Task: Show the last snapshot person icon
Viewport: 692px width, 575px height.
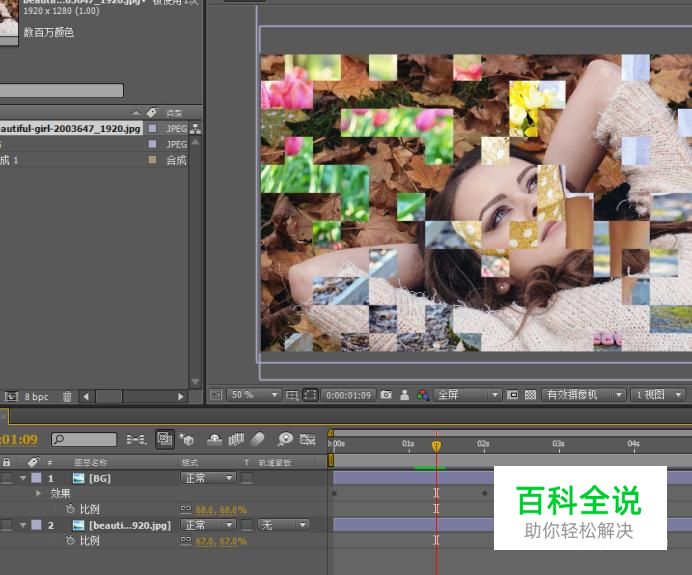Action: pos(404,395)
